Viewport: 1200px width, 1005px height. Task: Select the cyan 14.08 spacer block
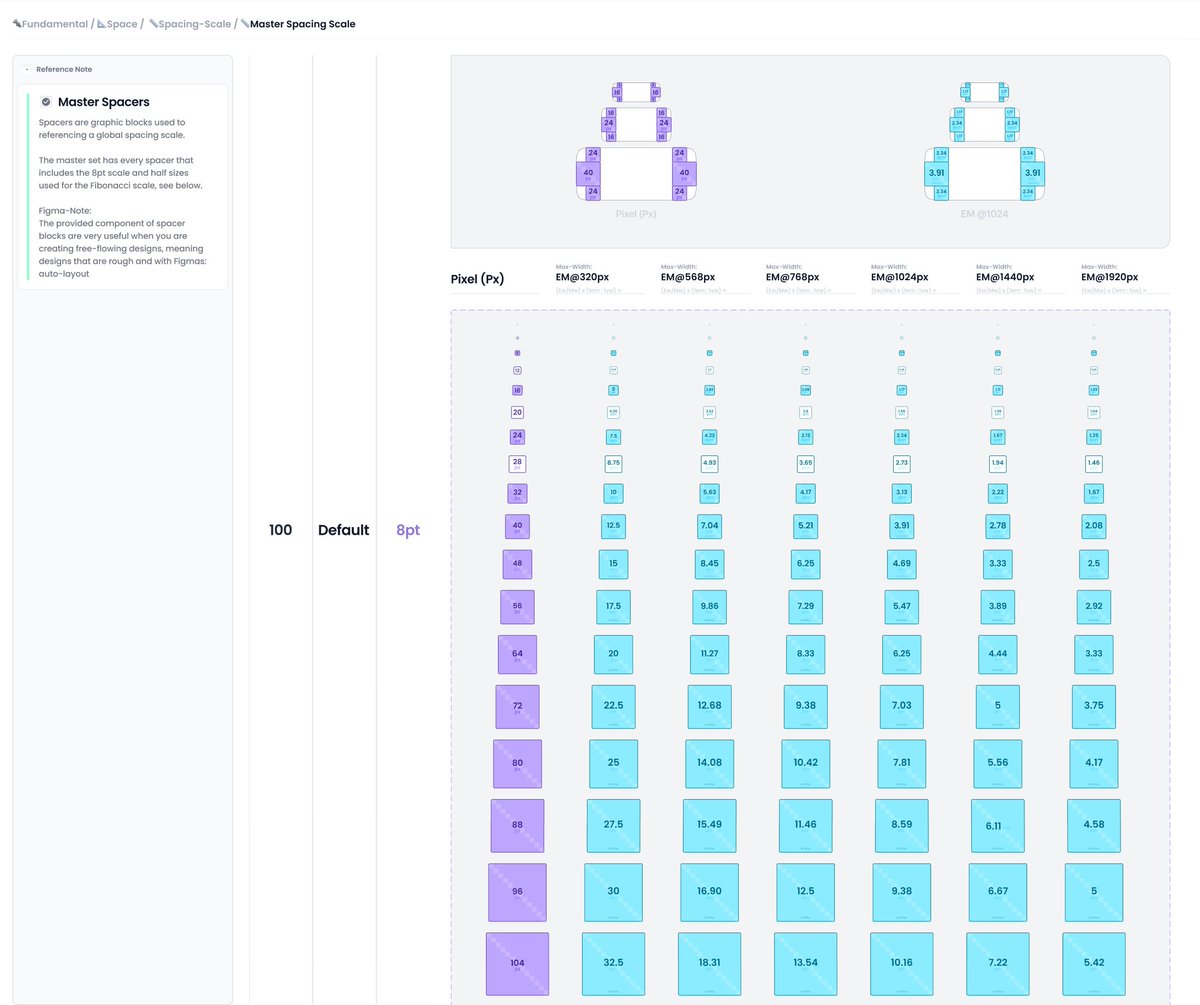click(709, 763)
